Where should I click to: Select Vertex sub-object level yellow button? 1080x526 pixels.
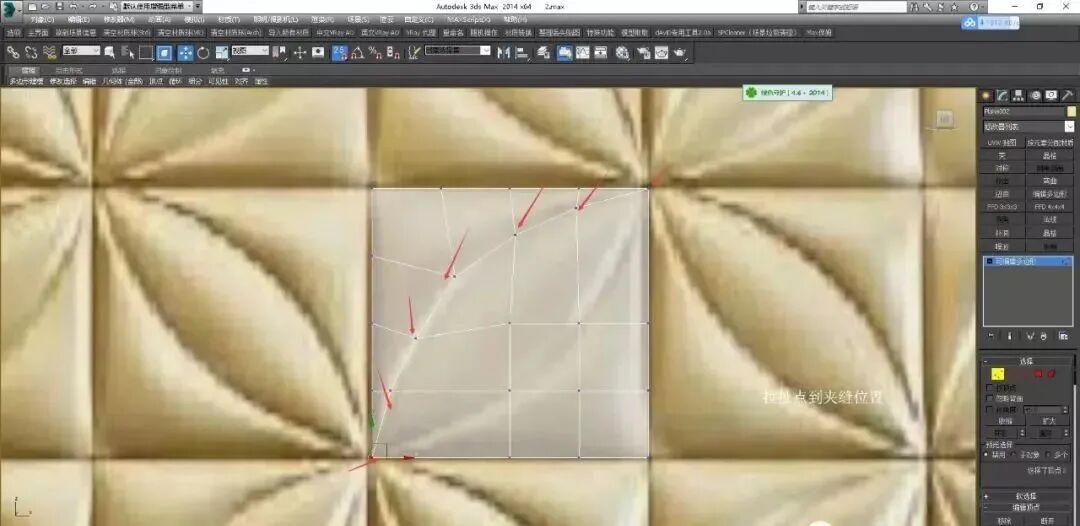pos(998,374)
